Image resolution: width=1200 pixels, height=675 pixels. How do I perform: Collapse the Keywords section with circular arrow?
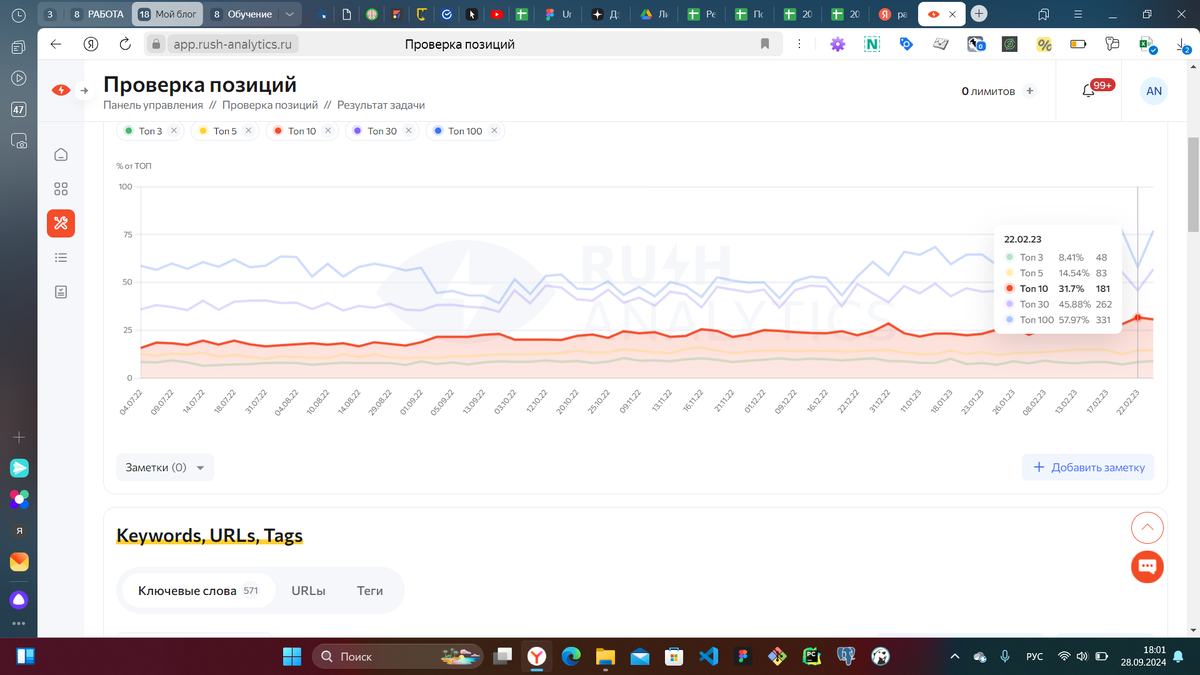[1147, 527]
